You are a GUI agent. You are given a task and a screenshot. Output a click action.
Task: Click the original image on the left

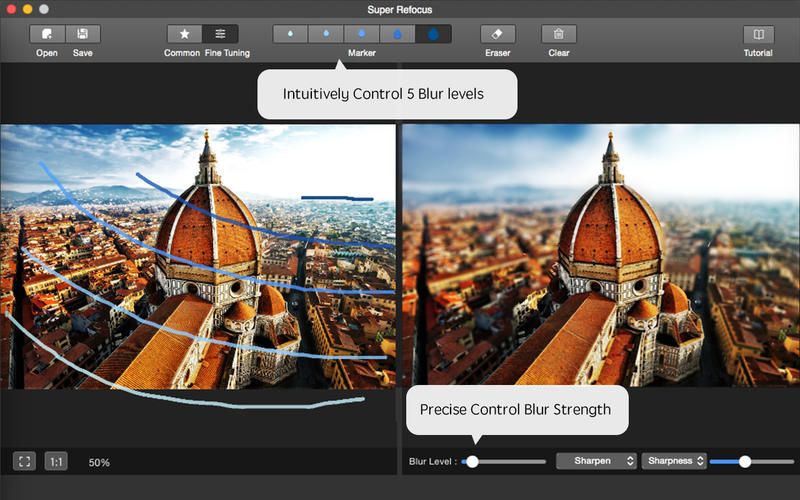pos(198,256)
